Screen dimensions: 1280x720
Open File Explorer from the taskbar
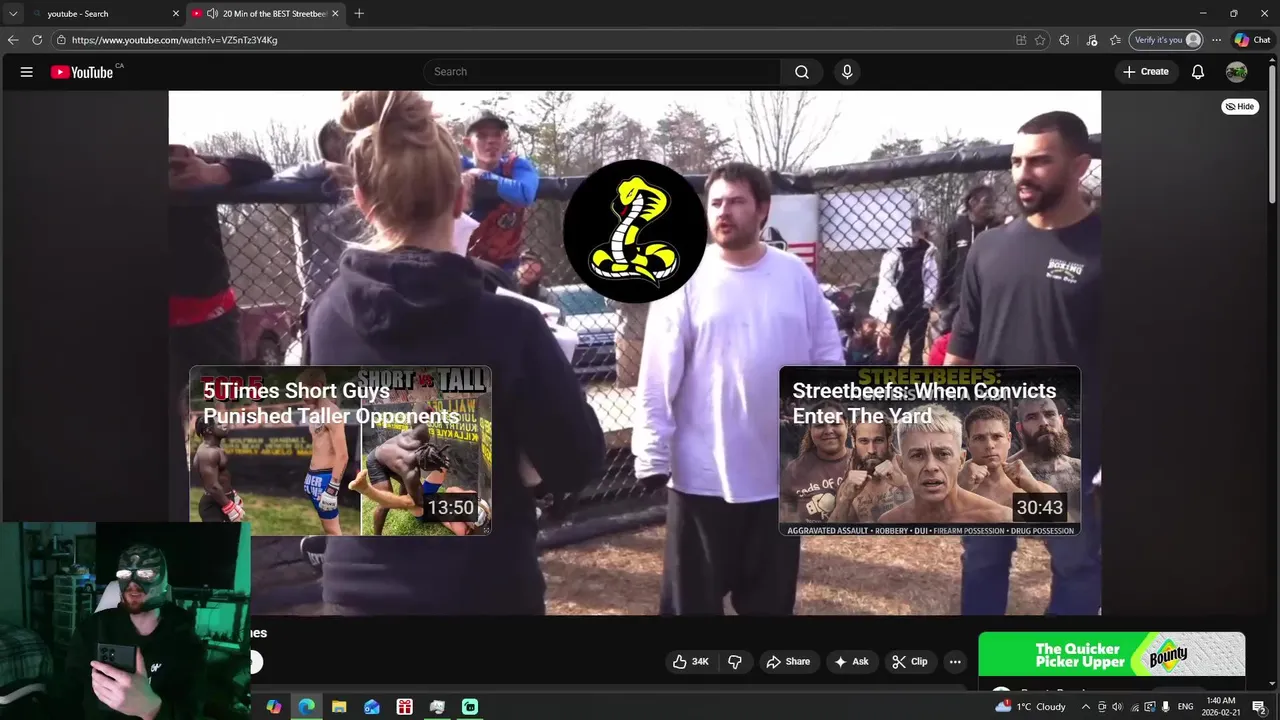[339, 707]
